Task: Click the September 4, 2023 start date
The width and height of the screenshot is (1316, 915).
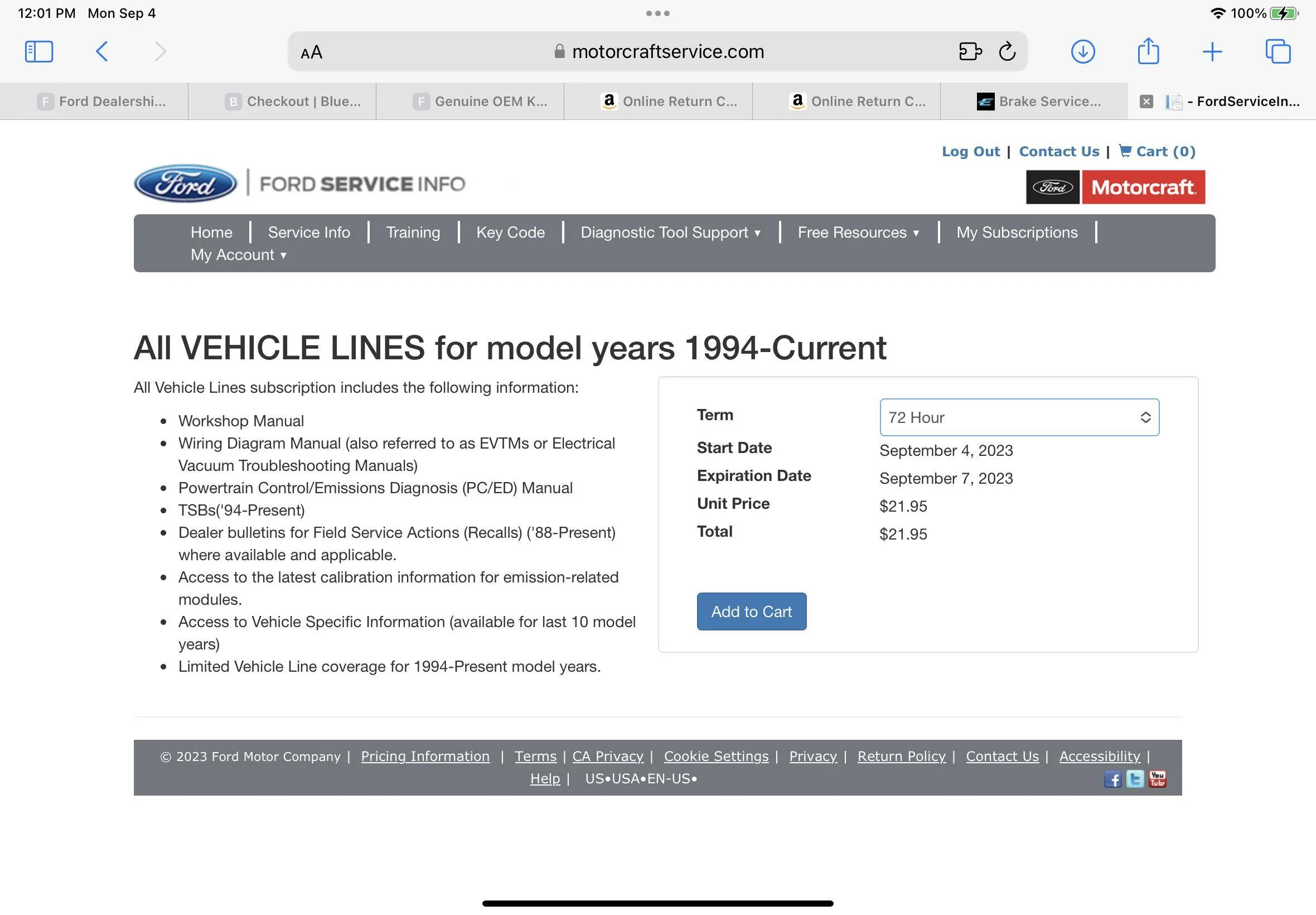Action: [946, 451]
